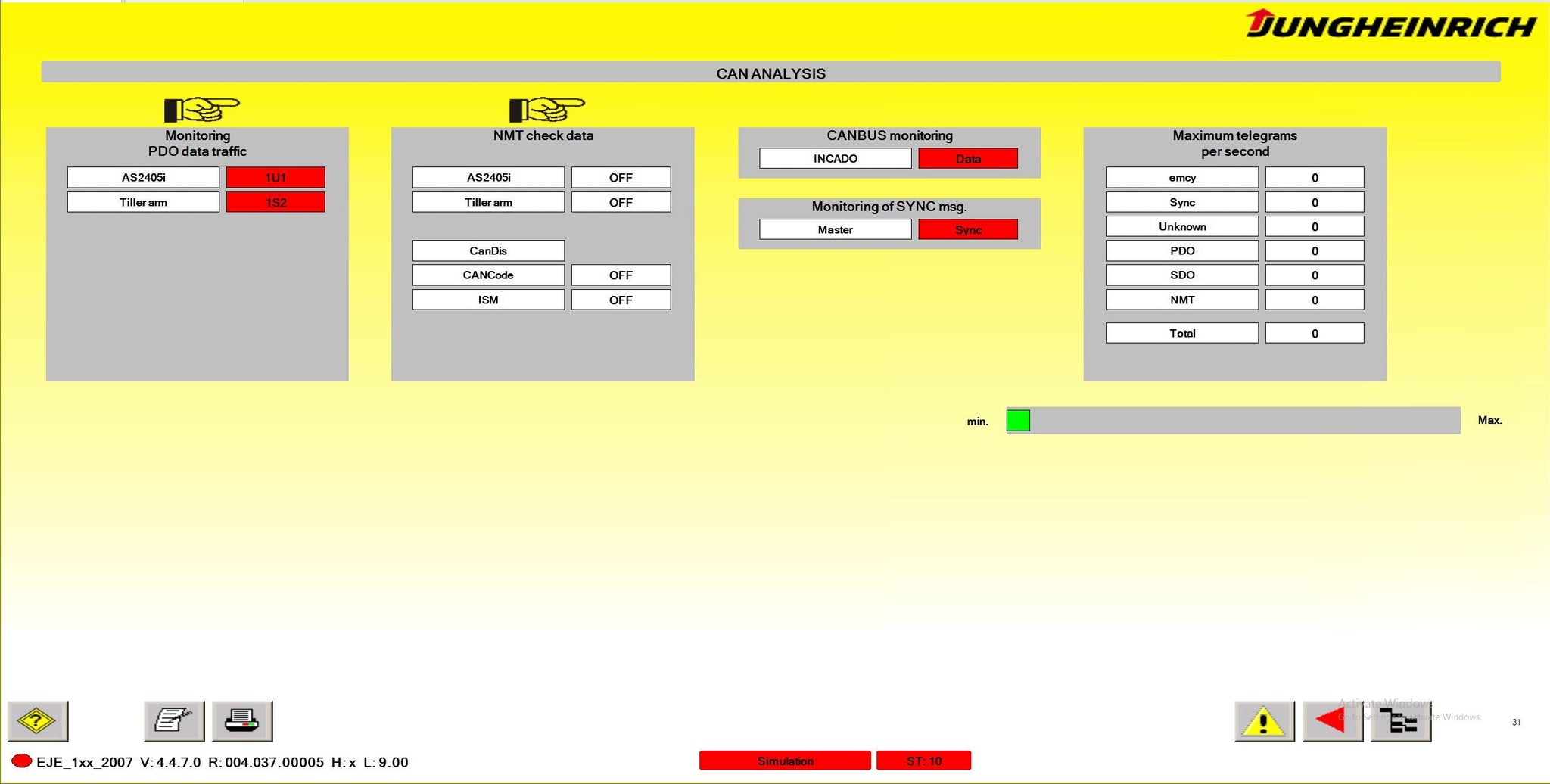
Task: Click pointing hand above NMT check data
Action: tap(546, 110)
